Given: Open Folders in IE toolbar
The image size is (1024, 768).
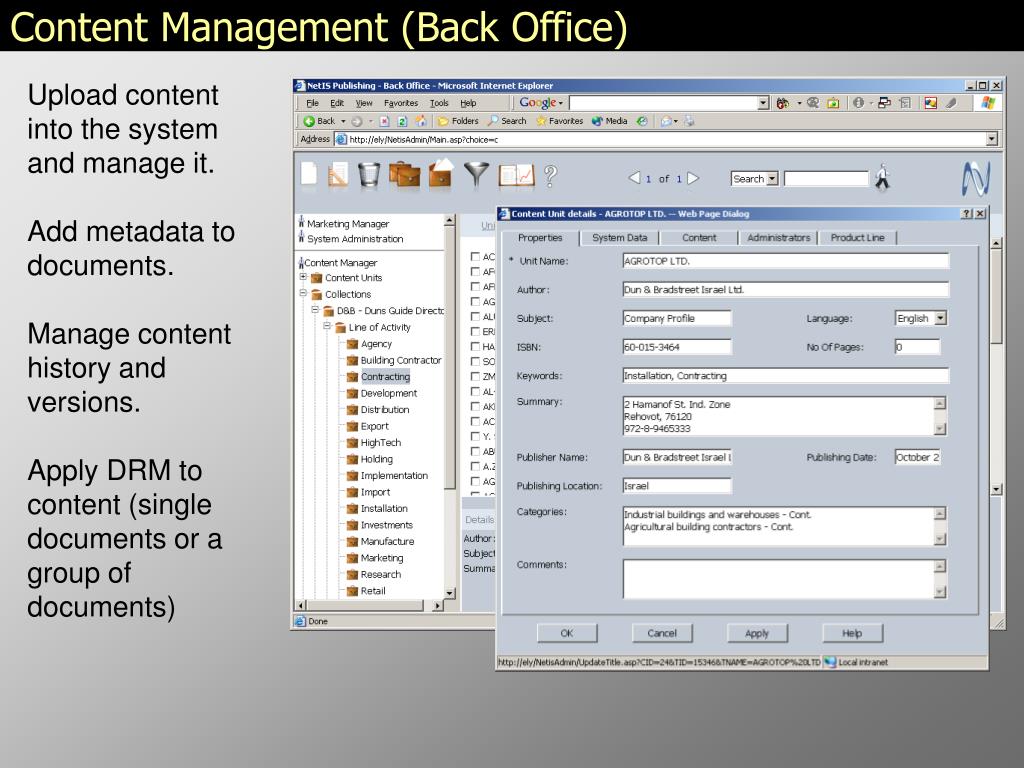Looking at the screenshot, I should (x=458, y=121).
